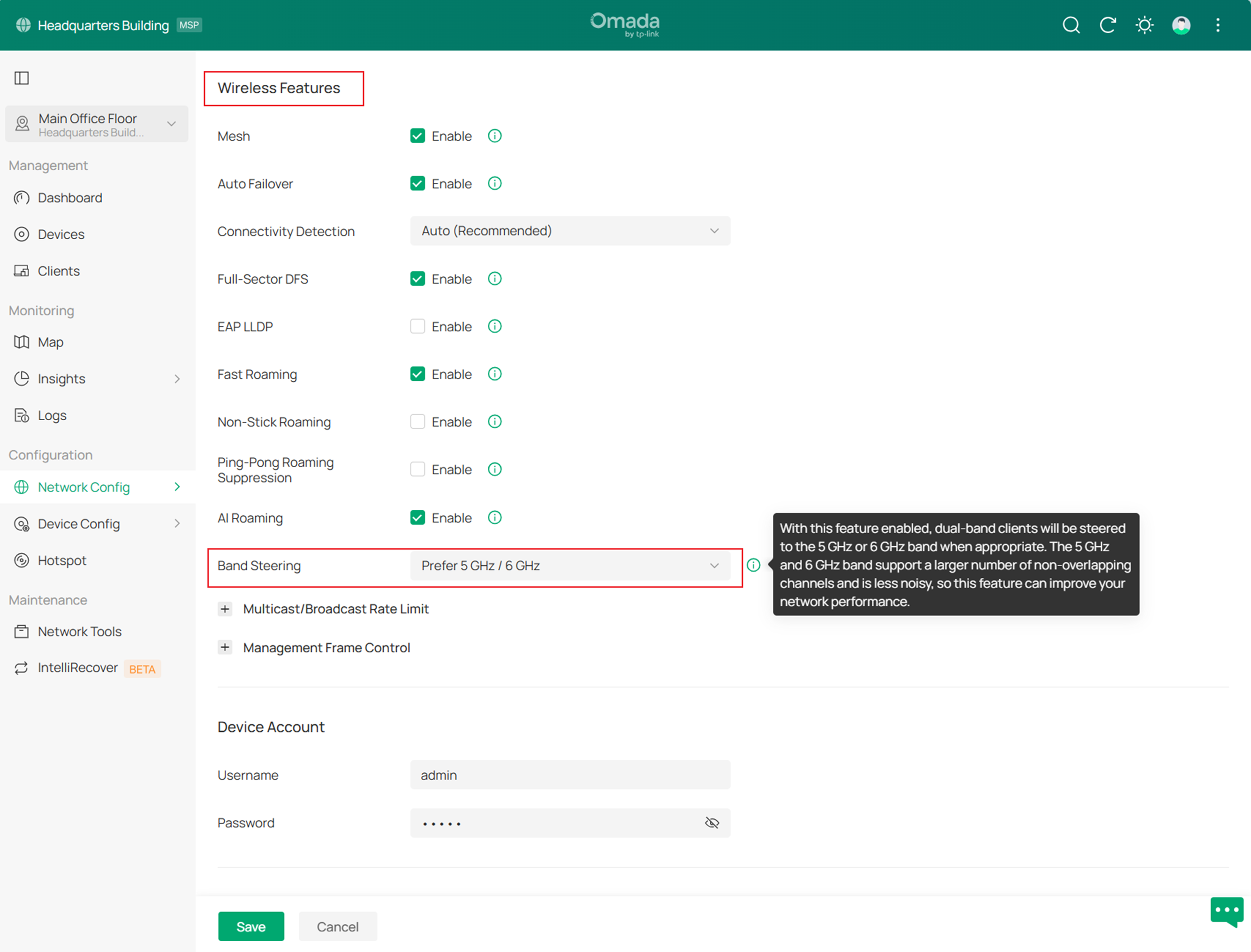Click the search magnifier icon in header
1251x952 pixels.
click(x=1071, y=25)
